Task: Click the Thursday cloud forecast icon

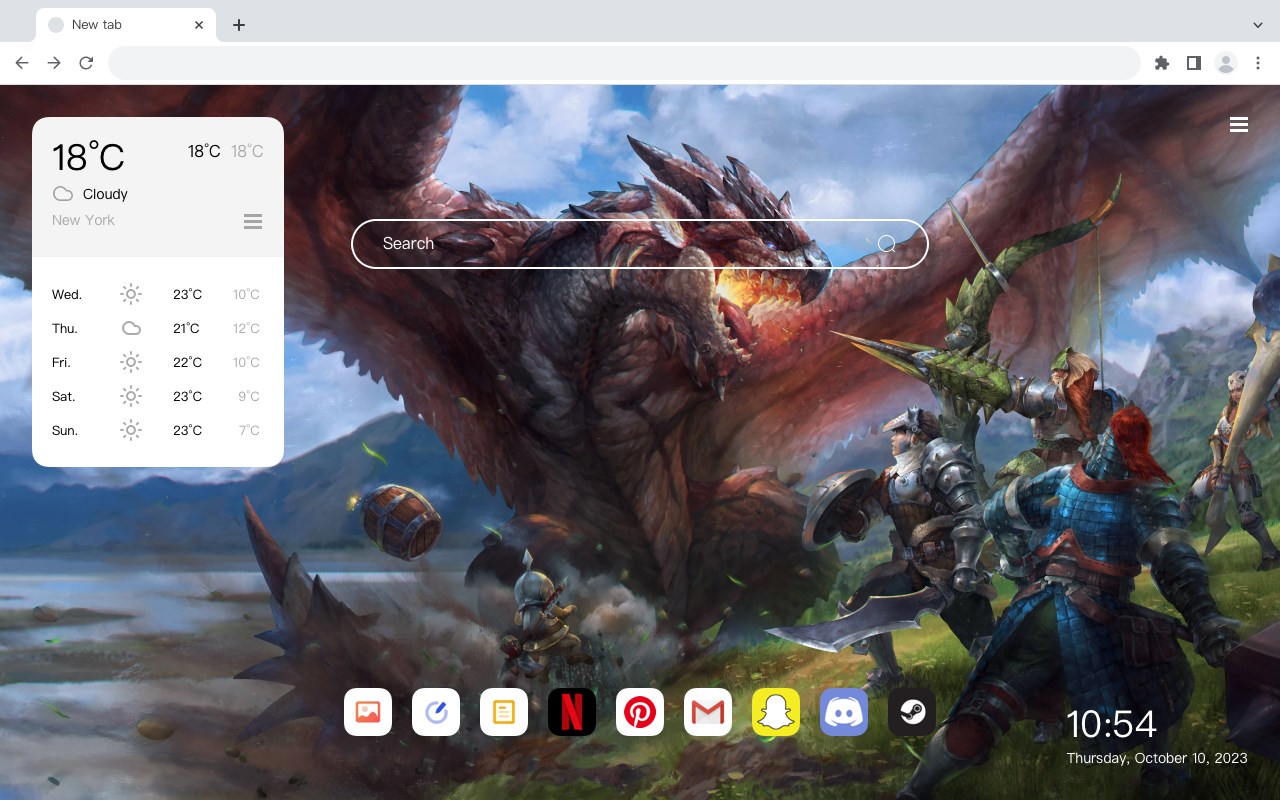Action: coord(131,328)
